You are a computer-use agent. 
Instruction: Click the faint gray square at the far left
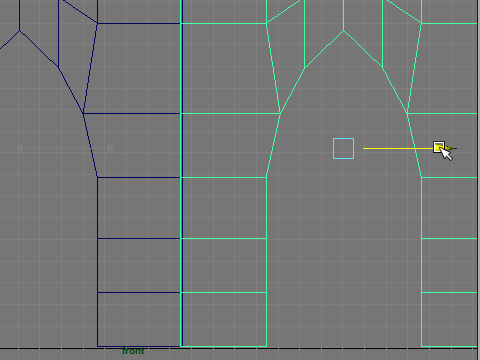click(20, 148)
